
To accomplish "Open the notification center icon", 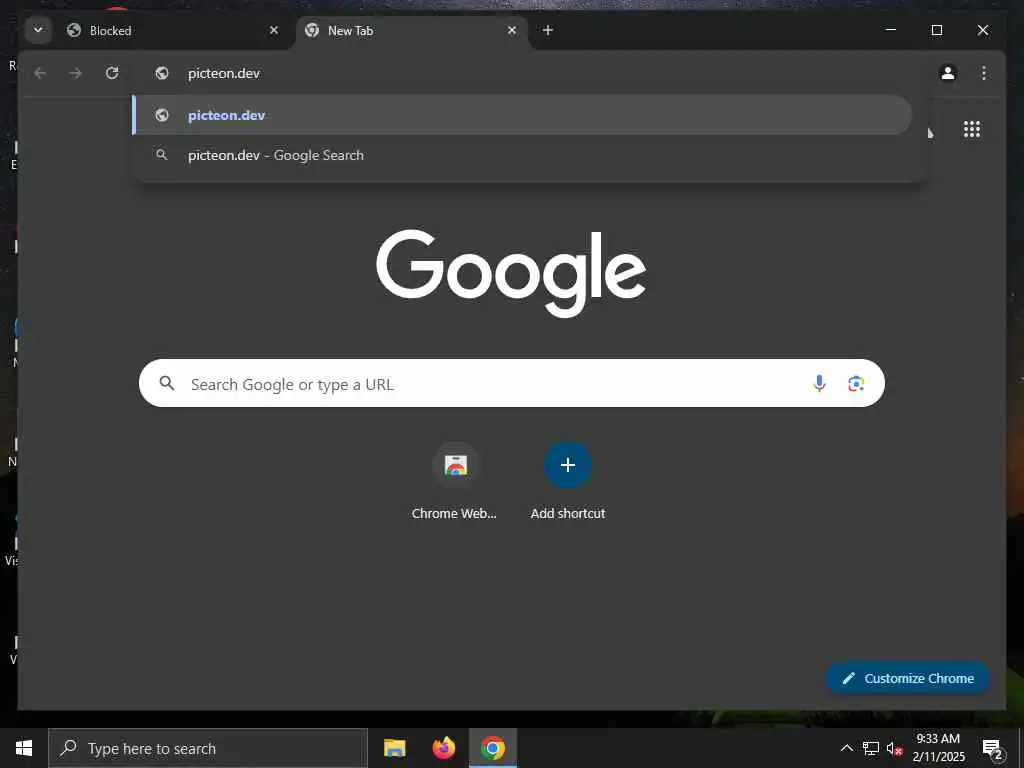I will (992, 748).
